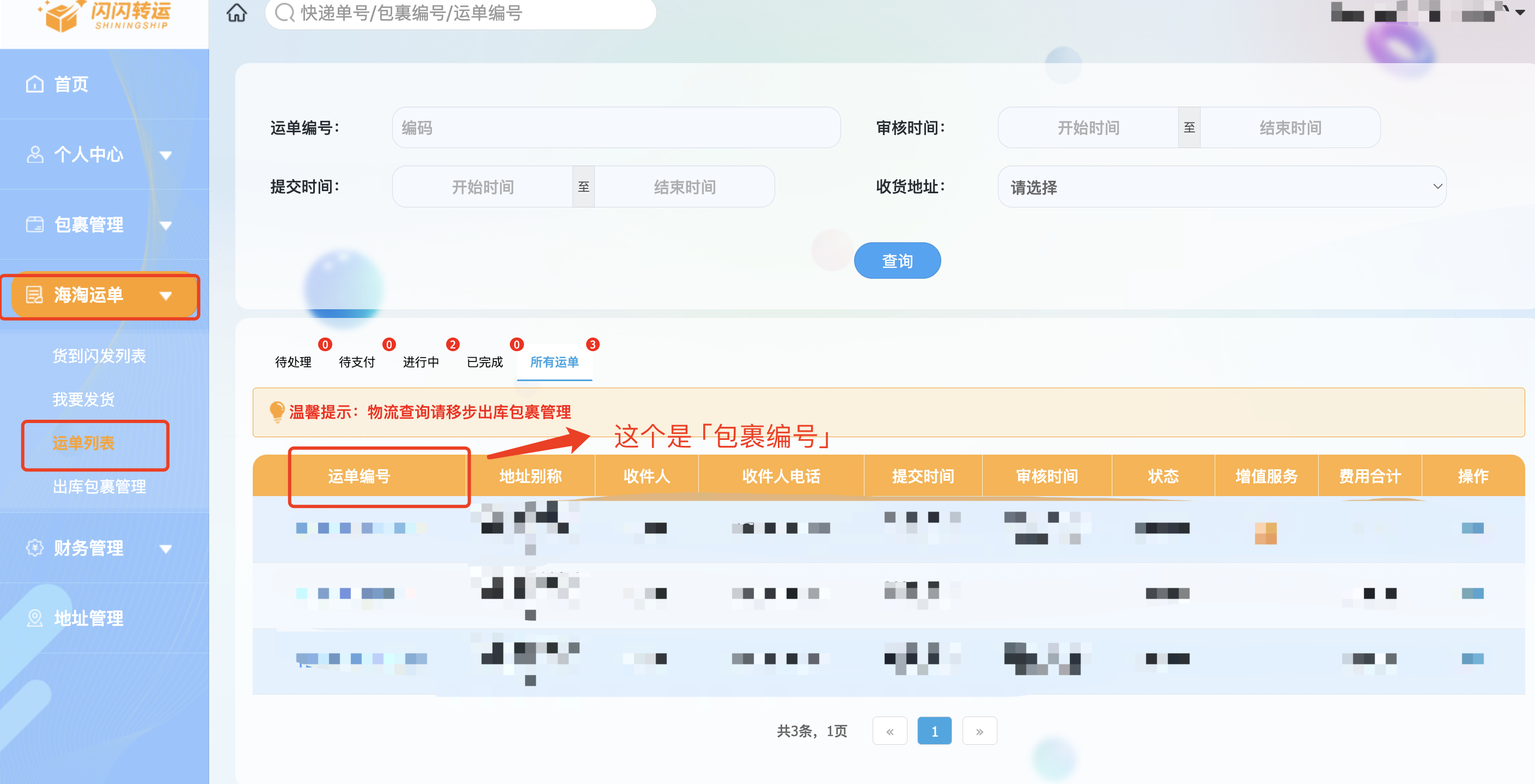Click the 个人中心 person icon
Image resolution: width=1535 pixels, height=784 pixels.
coord(34,154)
